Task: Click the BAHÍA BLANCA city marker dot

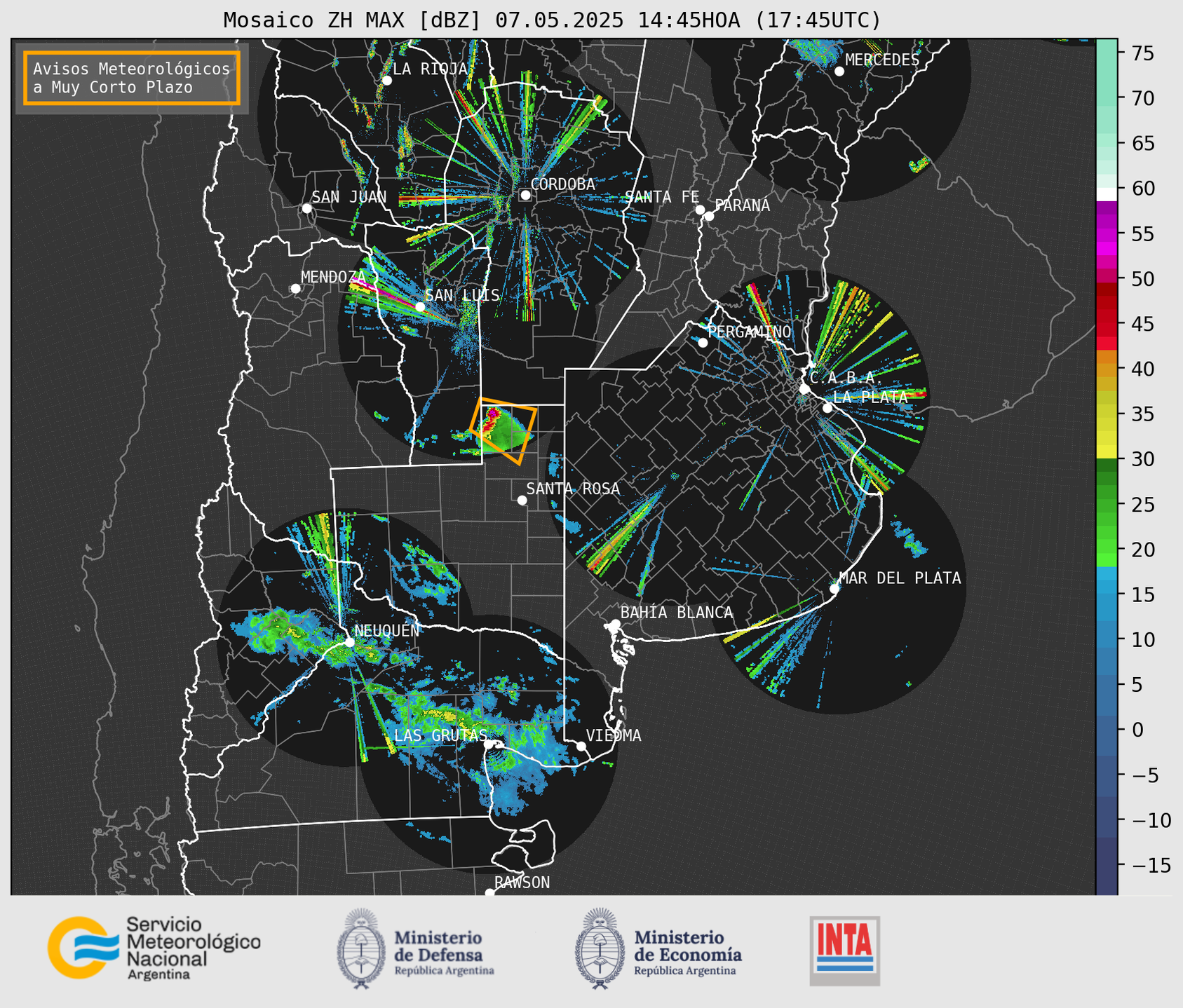Action: (x=615, y=624)
